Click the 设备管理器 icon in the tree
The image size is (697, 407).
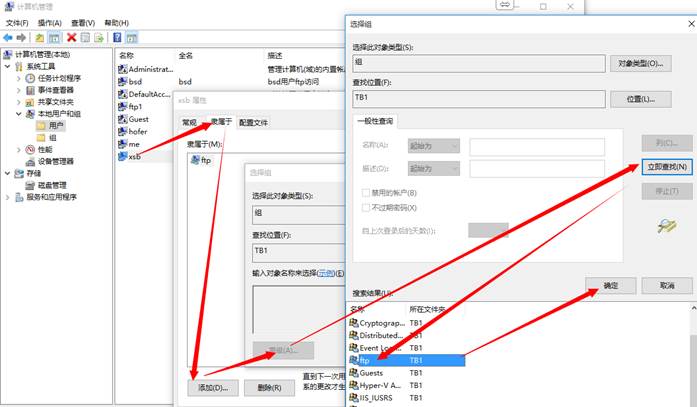pos(30,161)
